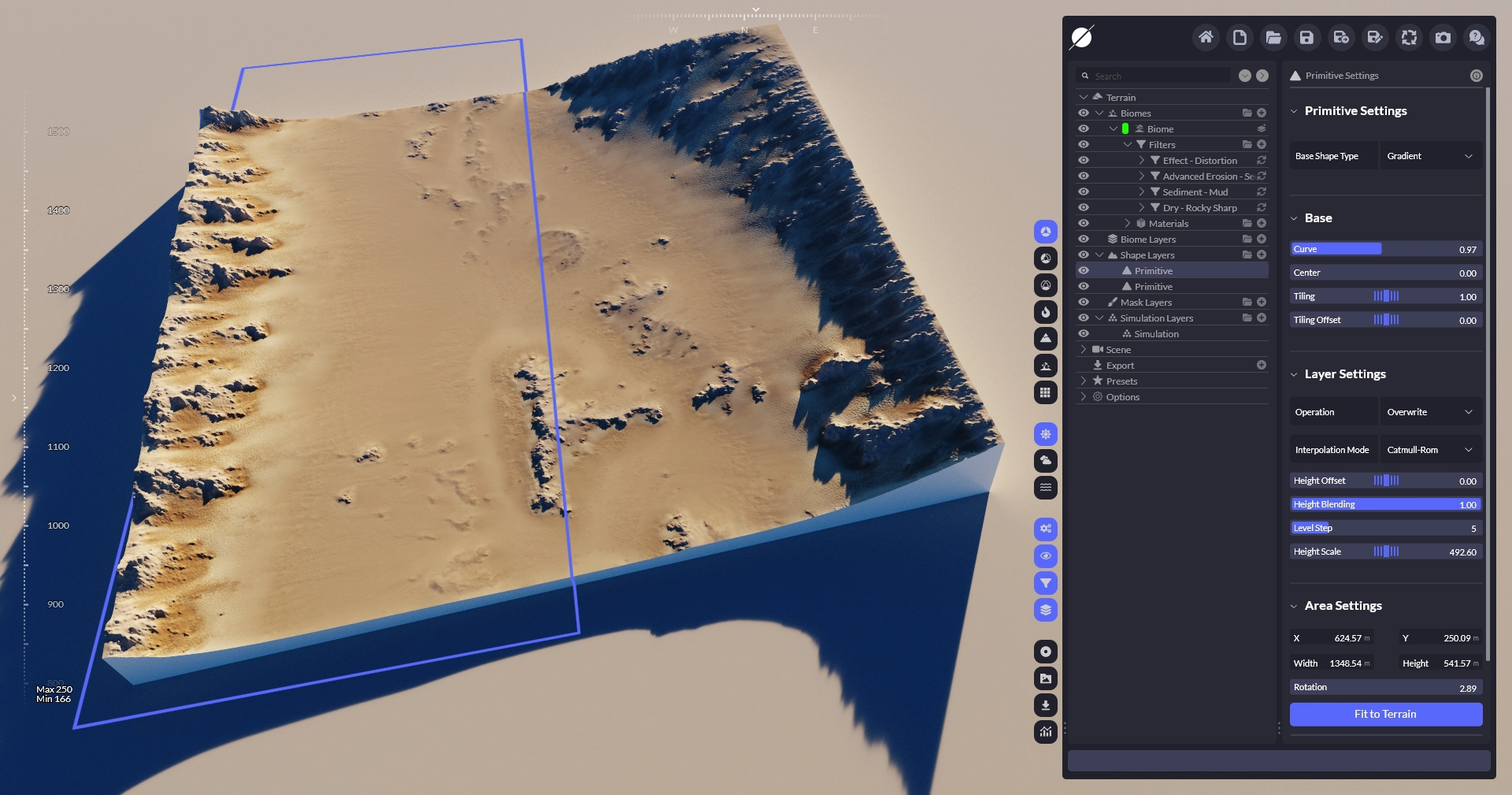Screen dimensions: 1512x795
Task: Click the Home icon in the top toolbar
Action: coord(1206,37)
